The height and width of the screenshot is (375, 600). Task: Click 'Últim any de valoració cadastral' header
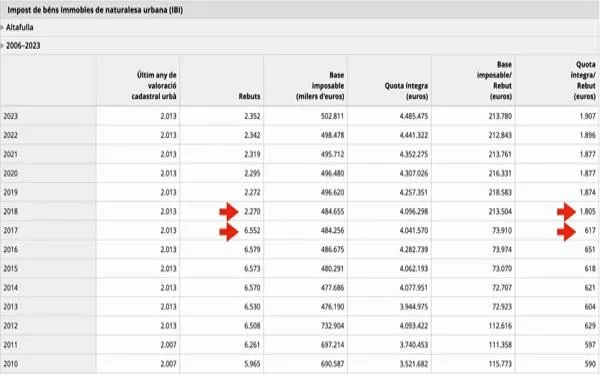tap(154, 86)
